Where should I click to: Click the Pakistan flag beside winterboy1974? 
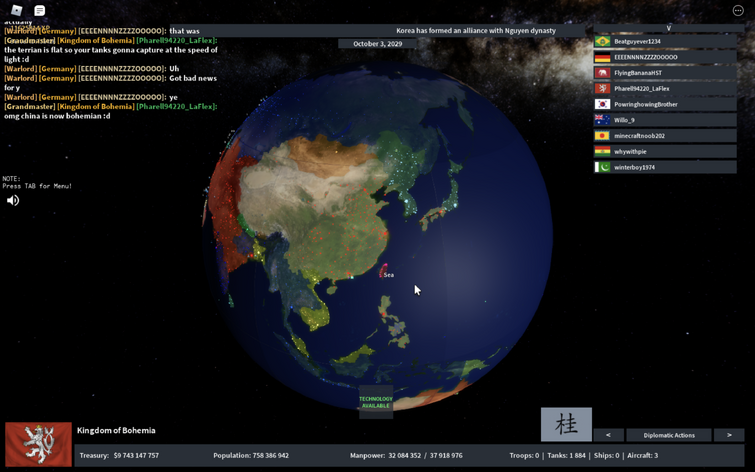602,167
